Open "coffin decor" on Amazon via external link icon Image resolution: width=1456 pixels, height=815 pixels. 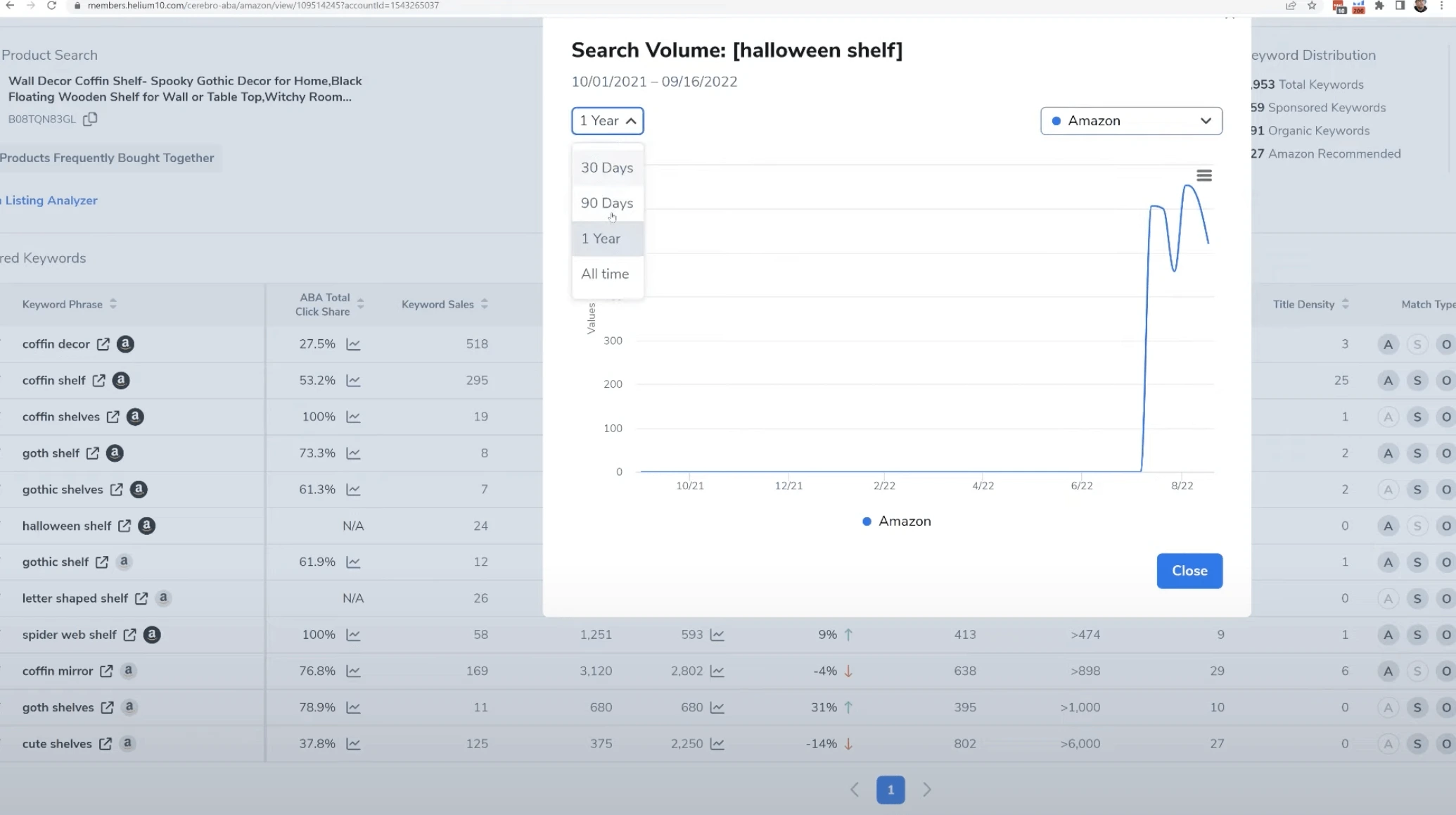point(103,344)
